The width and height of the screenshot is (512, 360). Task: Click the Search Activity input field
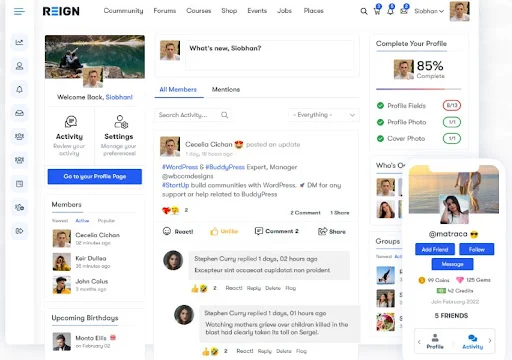tap(193, 115)
